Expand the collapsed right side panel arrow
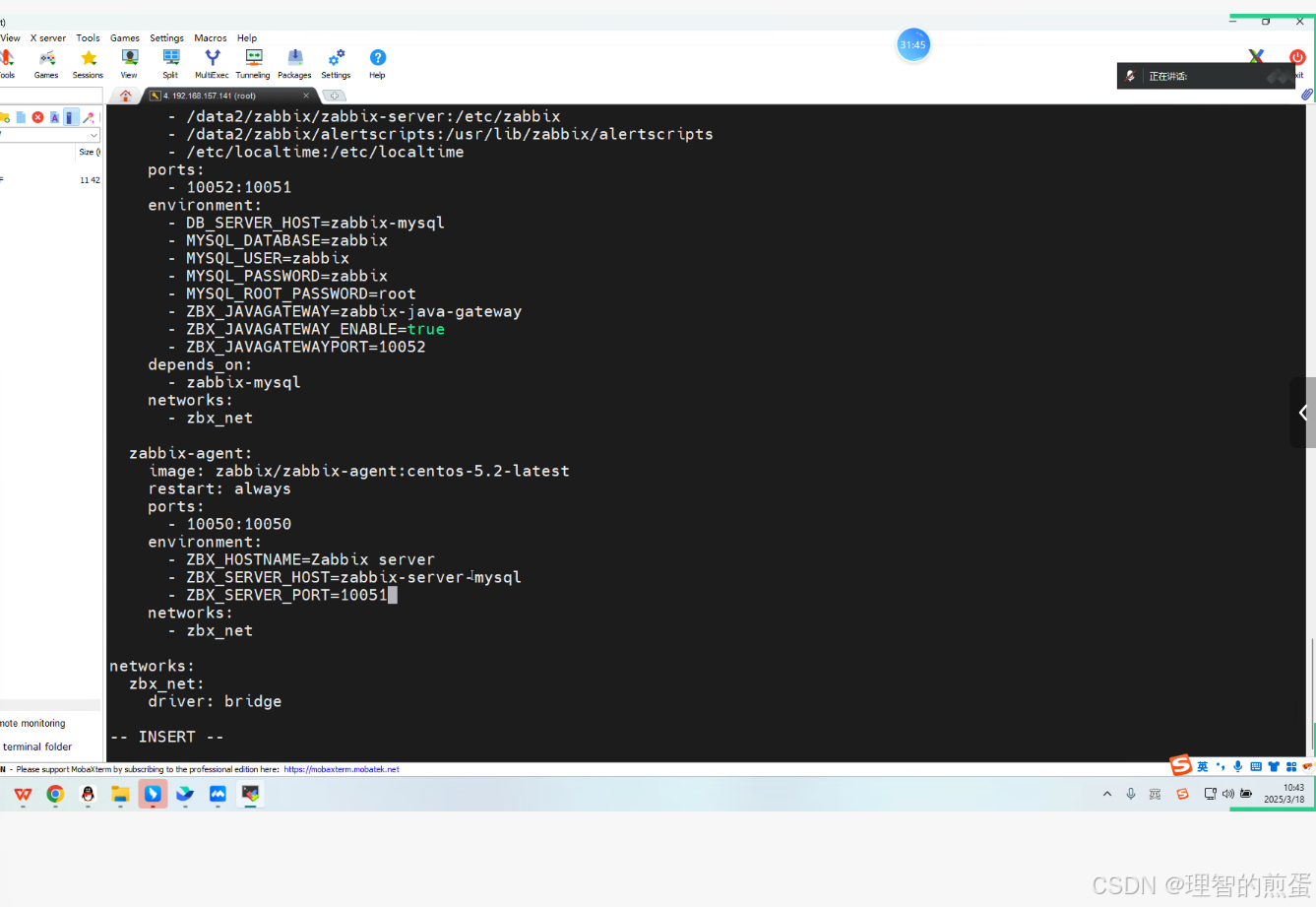This screenshot has height=907, width=1316. click(x=1303, y=413)
